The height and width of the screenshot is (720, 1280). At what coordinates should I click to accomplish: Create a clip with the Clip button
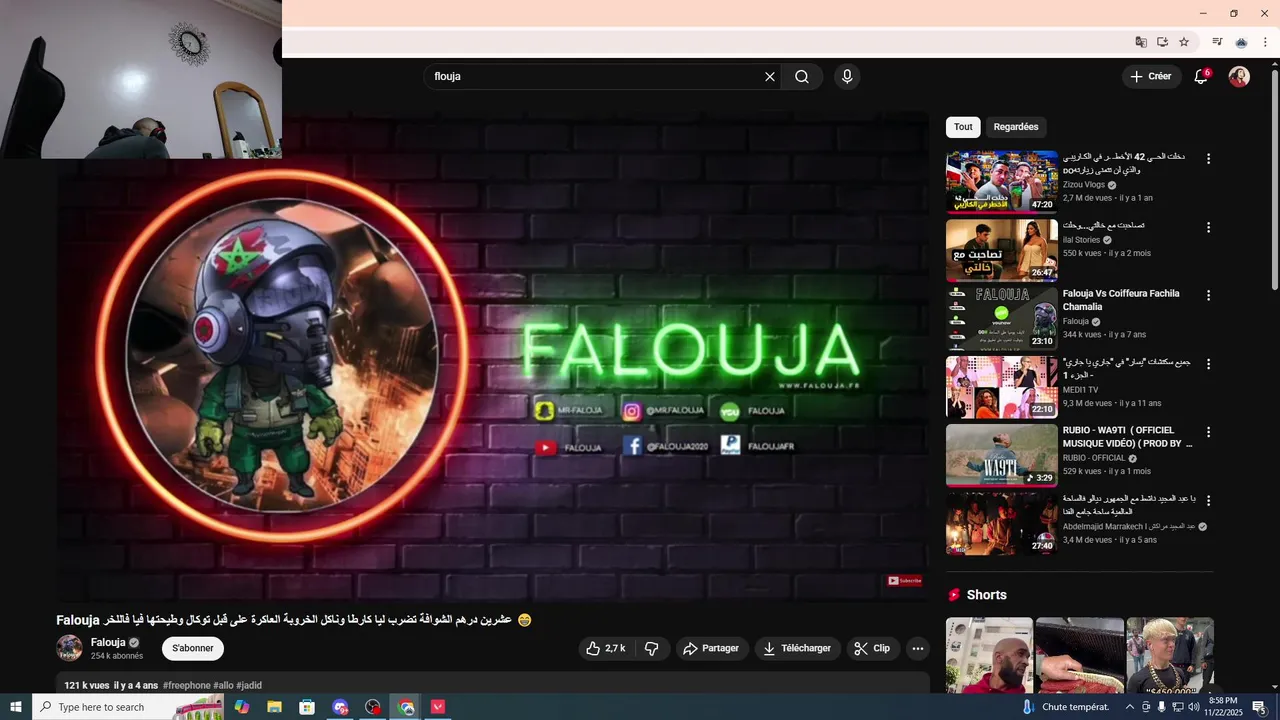coord(872,649)
